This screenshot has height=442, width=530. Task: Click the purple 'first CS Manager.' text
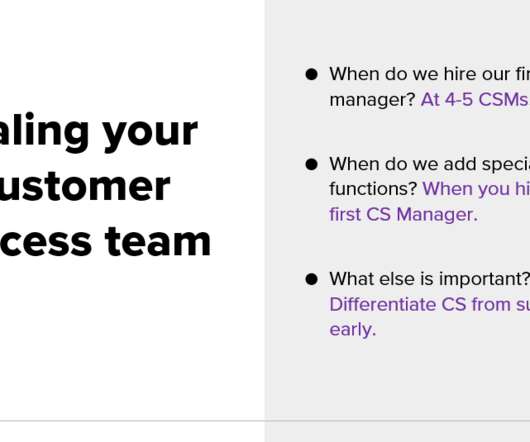[404, 214]
